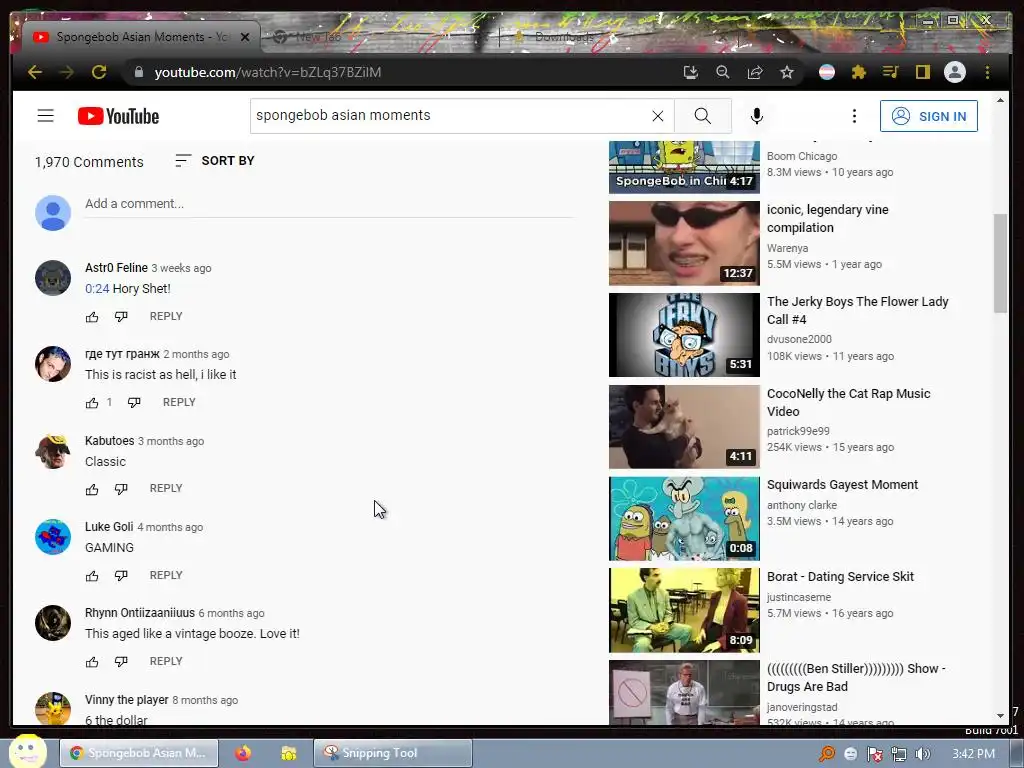Share this page icon in address bar
The width and height of the screenshot is (1024, 768).
point(755,72)
